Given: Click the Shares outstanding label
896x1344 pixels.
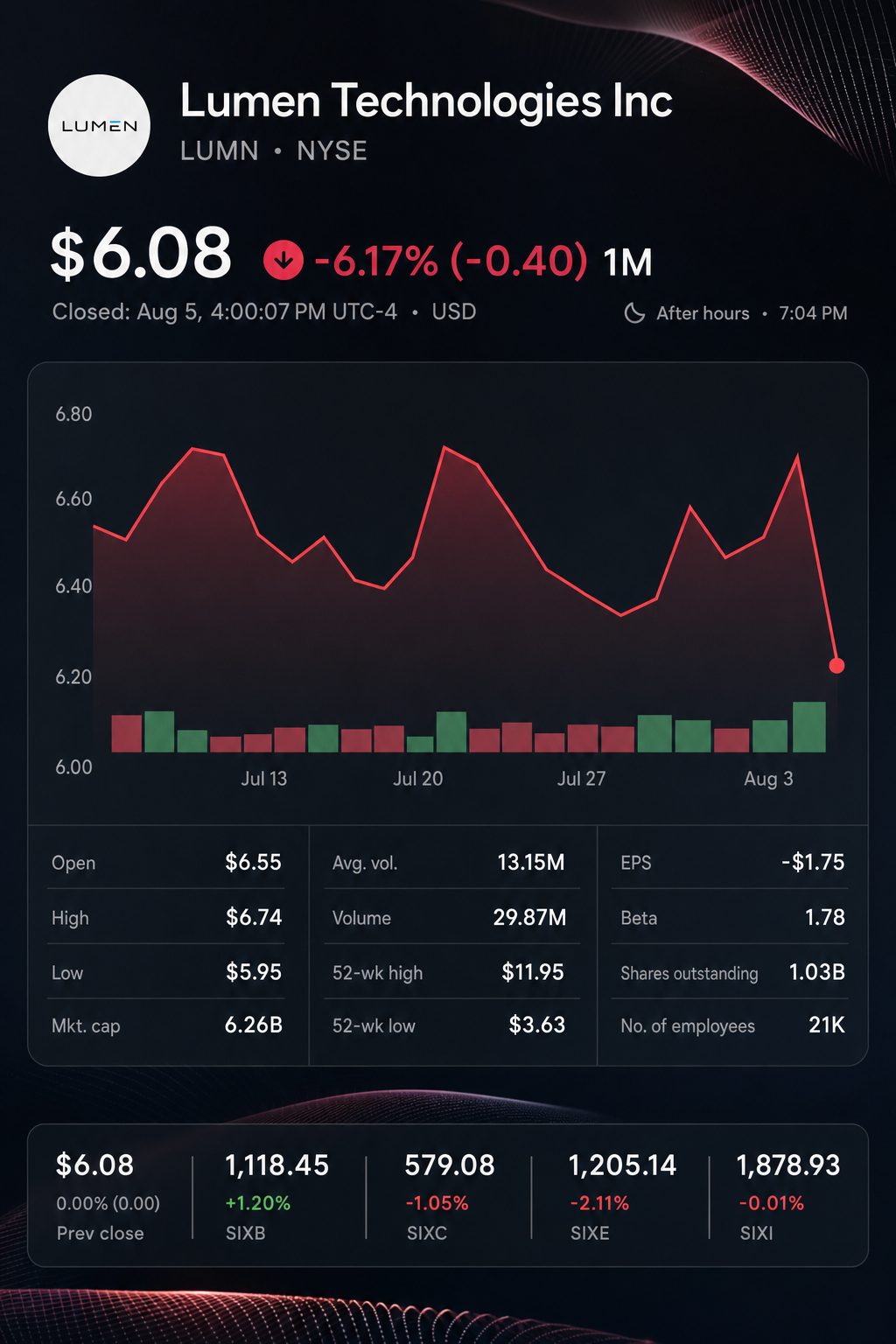Looking at the screenshot, I should pyautogui.click(x=689, y=973).
